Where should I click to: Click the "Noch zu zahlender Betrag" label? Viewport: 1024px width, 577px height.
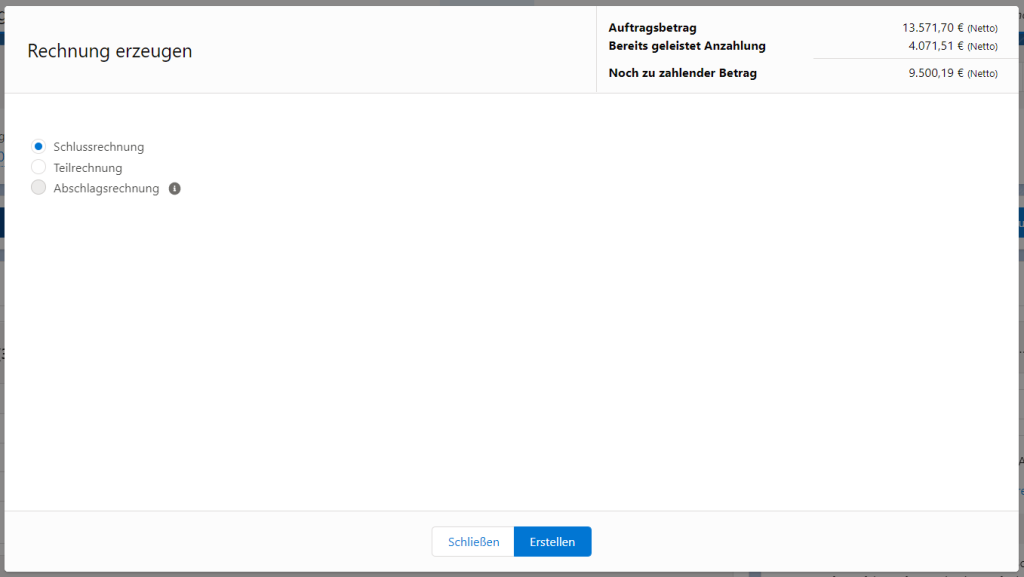(682, 73)
